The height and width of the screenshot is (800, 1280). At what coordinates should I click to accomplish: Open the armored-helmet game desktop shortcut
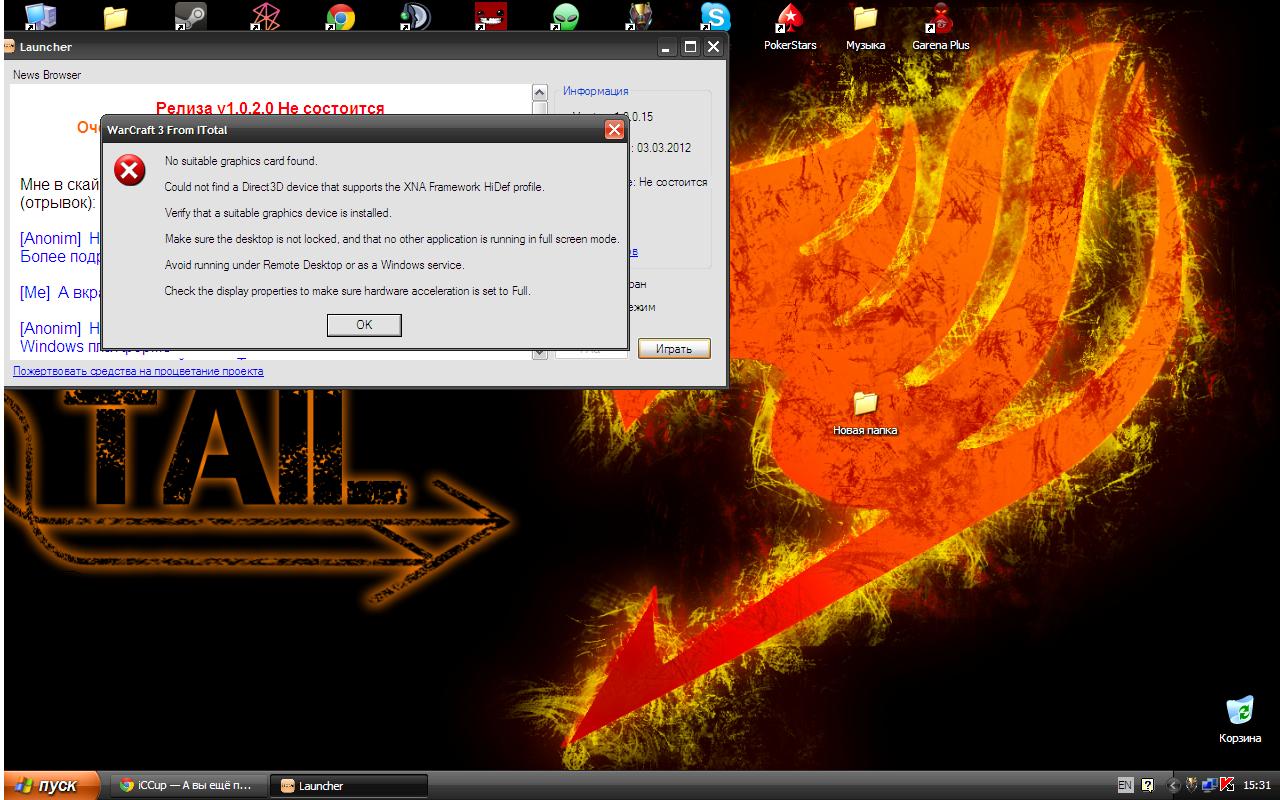[x=640, y=16]
